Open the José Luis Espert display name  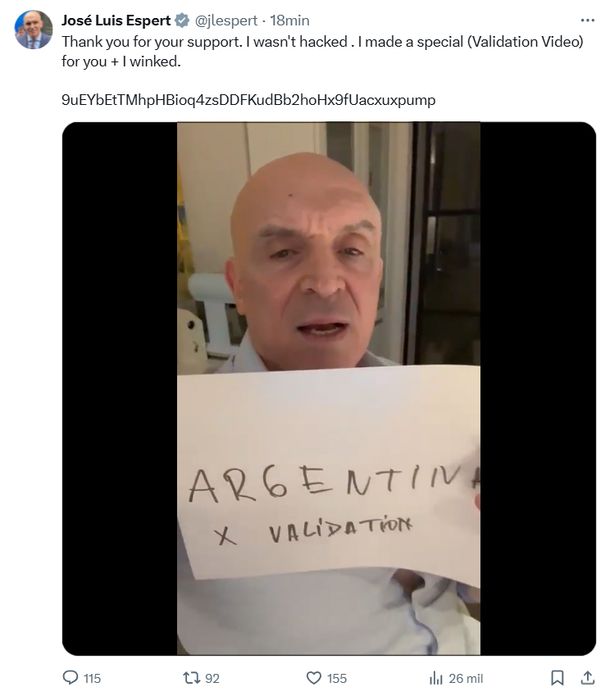116,20
